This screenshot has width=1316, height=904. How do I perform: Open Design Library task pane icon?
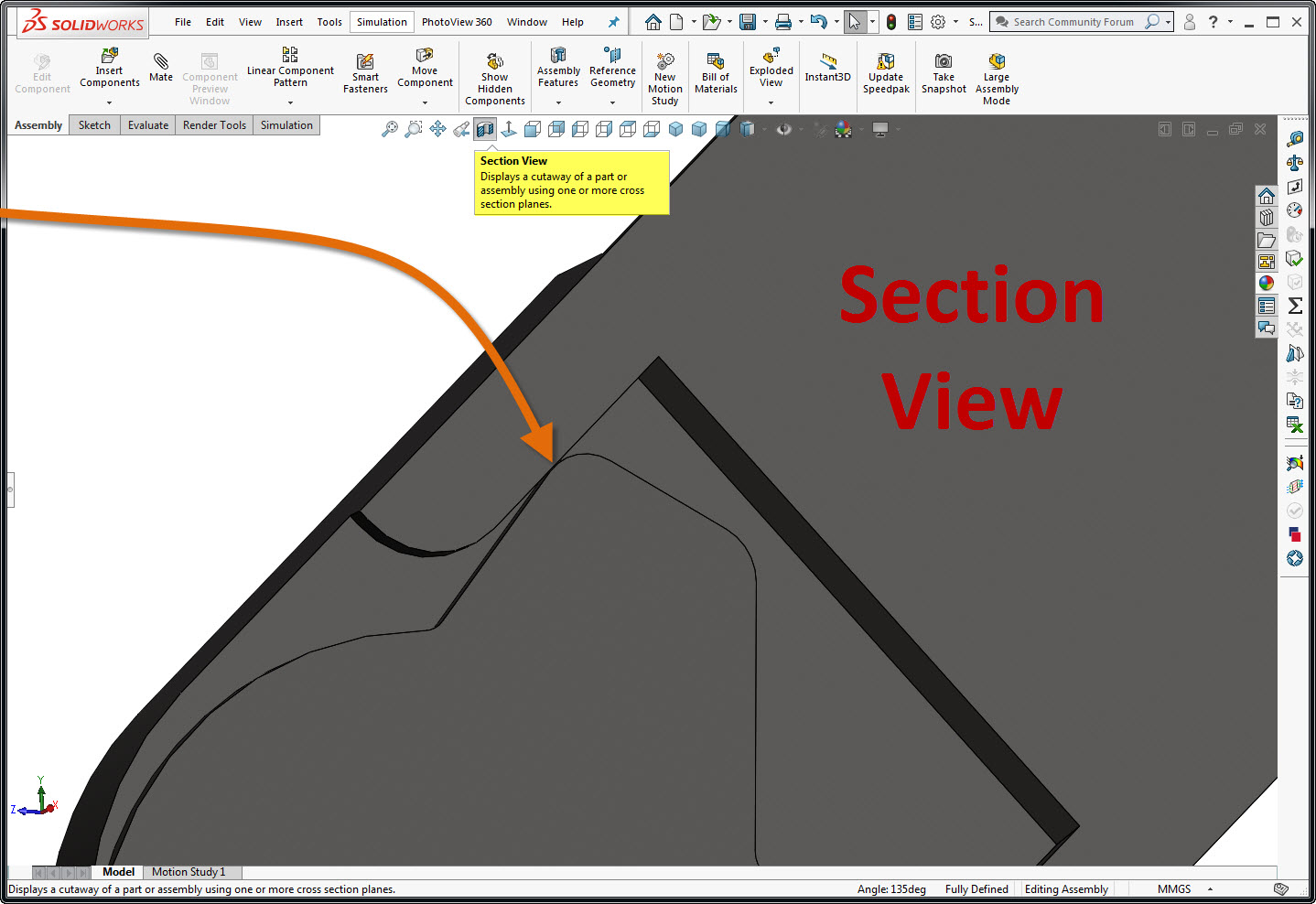(1267, 218)
